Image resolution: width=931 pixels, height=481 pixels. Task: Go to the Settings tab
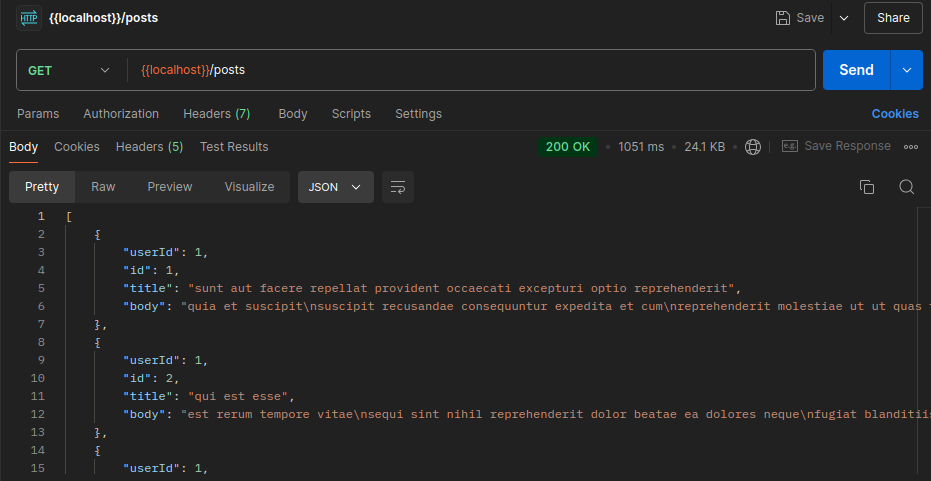(419, 114)
